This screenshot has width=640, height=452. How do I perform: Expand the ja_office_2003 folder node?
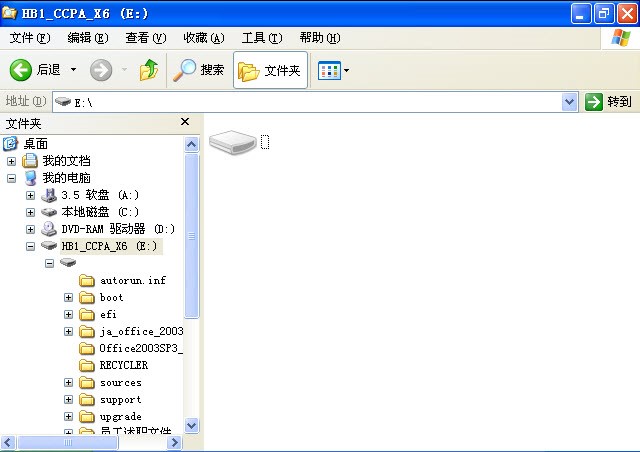coord(68,332)
